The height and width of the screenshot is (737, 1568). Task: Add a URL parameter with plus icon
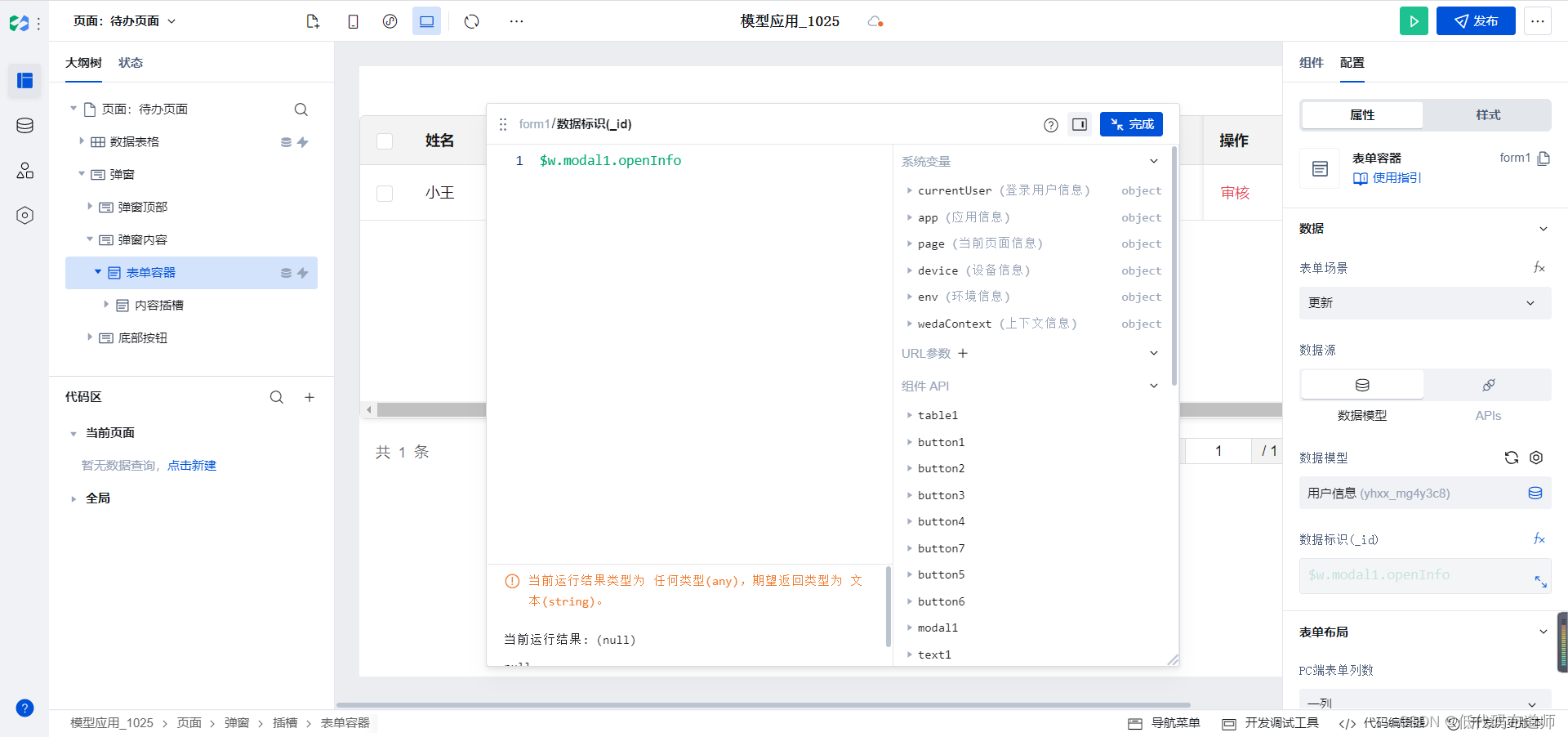963,353
